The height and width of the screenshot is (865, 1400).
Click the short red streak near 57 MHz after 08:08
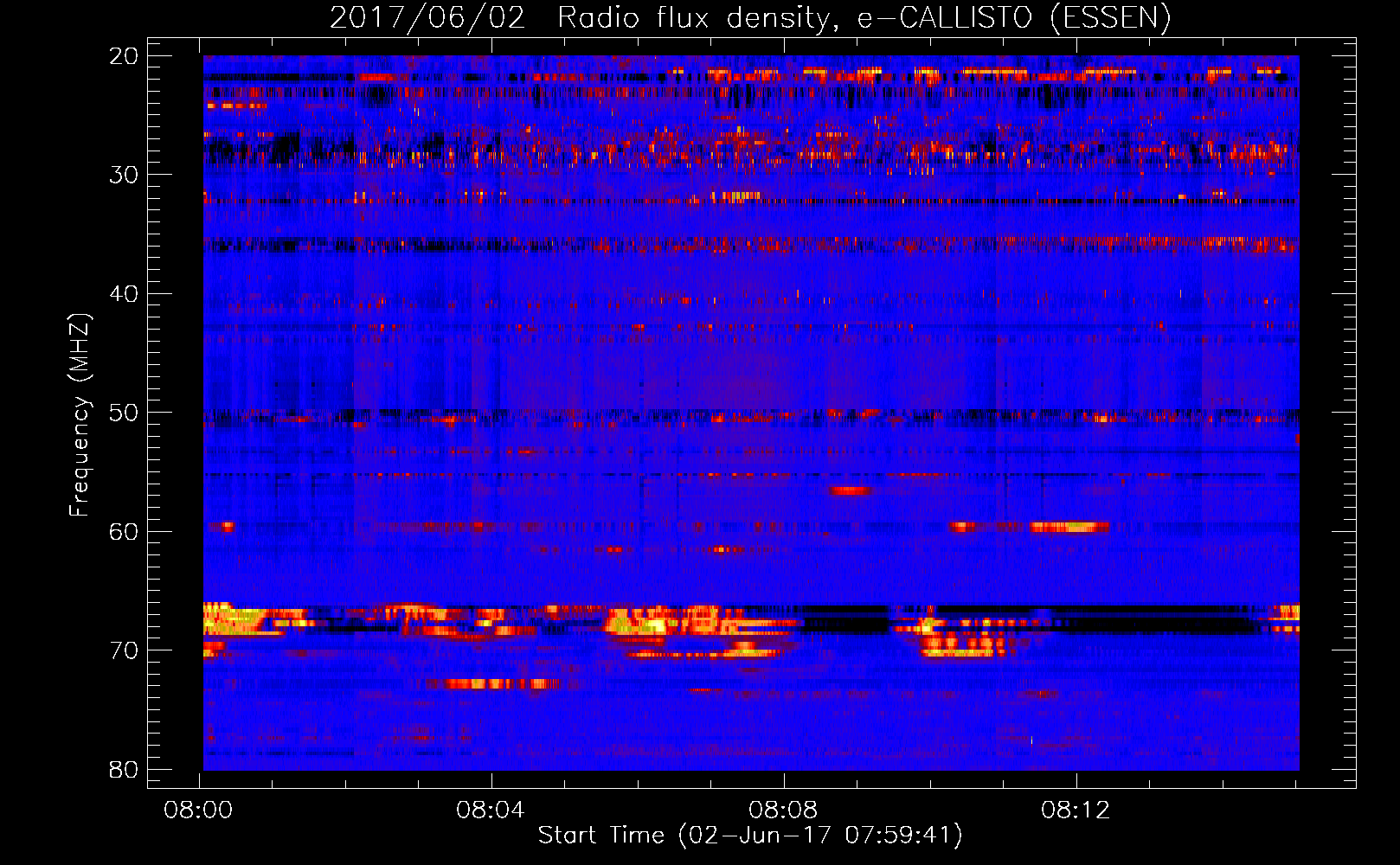pos(851,490)
